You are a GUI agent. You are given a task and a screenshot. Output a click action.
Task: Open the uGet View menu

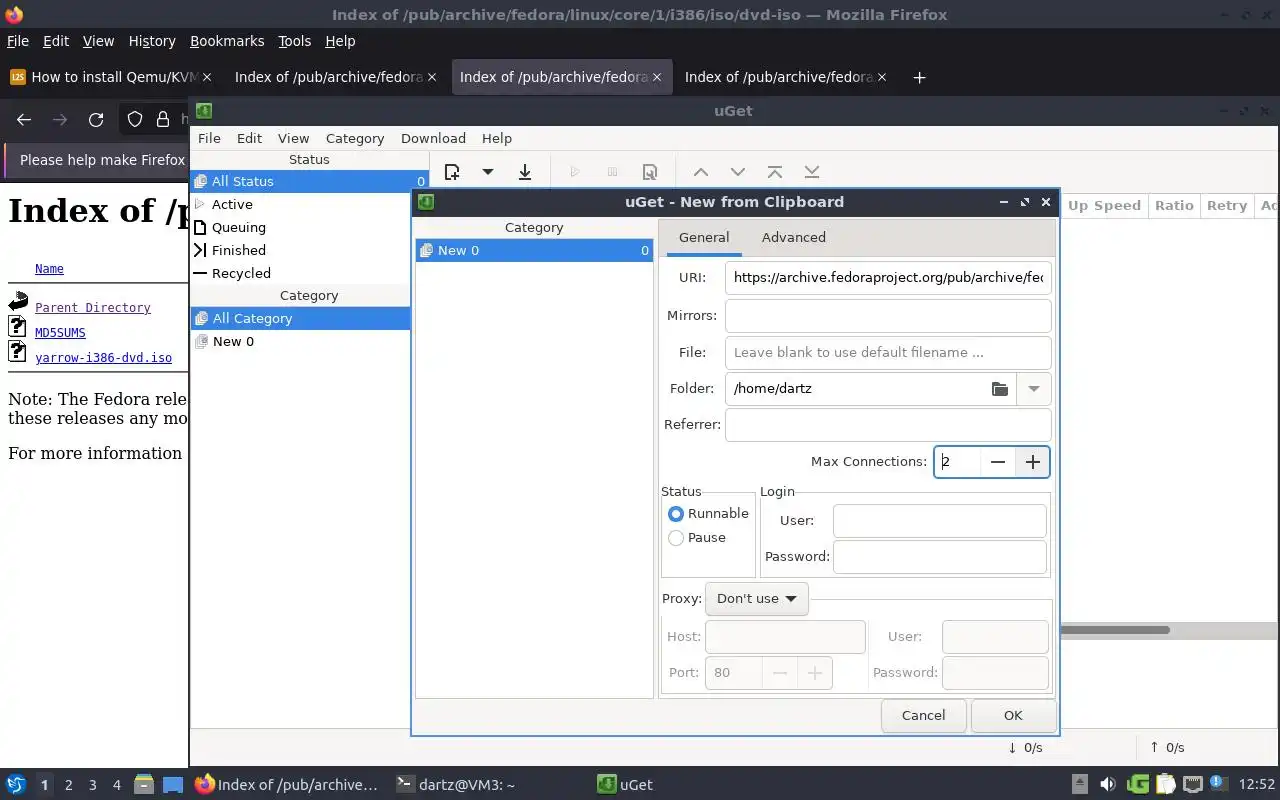point(293,139)
